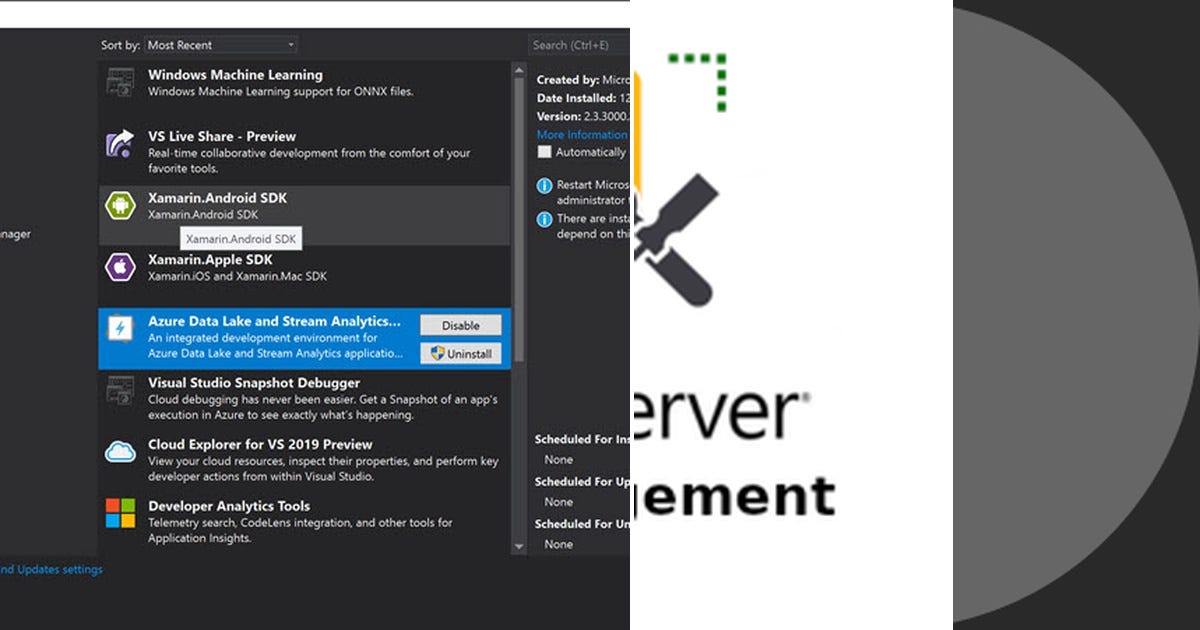Click the scrollbar down arrow

coord(519,547)
